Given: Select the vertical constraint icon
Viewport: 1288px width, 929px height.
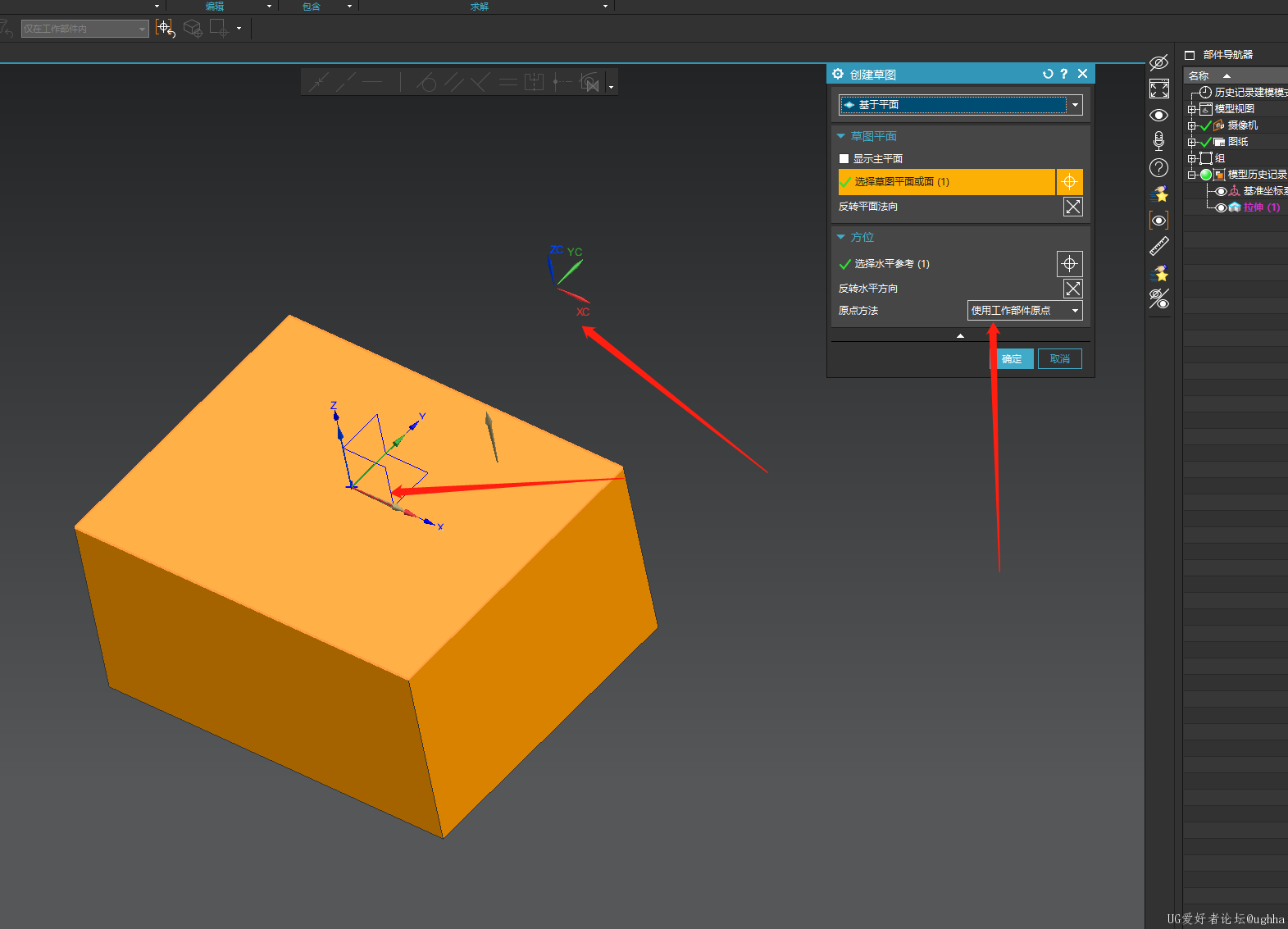Looking at the screenshot, I should pyautogui.click(x=401, y=82).
